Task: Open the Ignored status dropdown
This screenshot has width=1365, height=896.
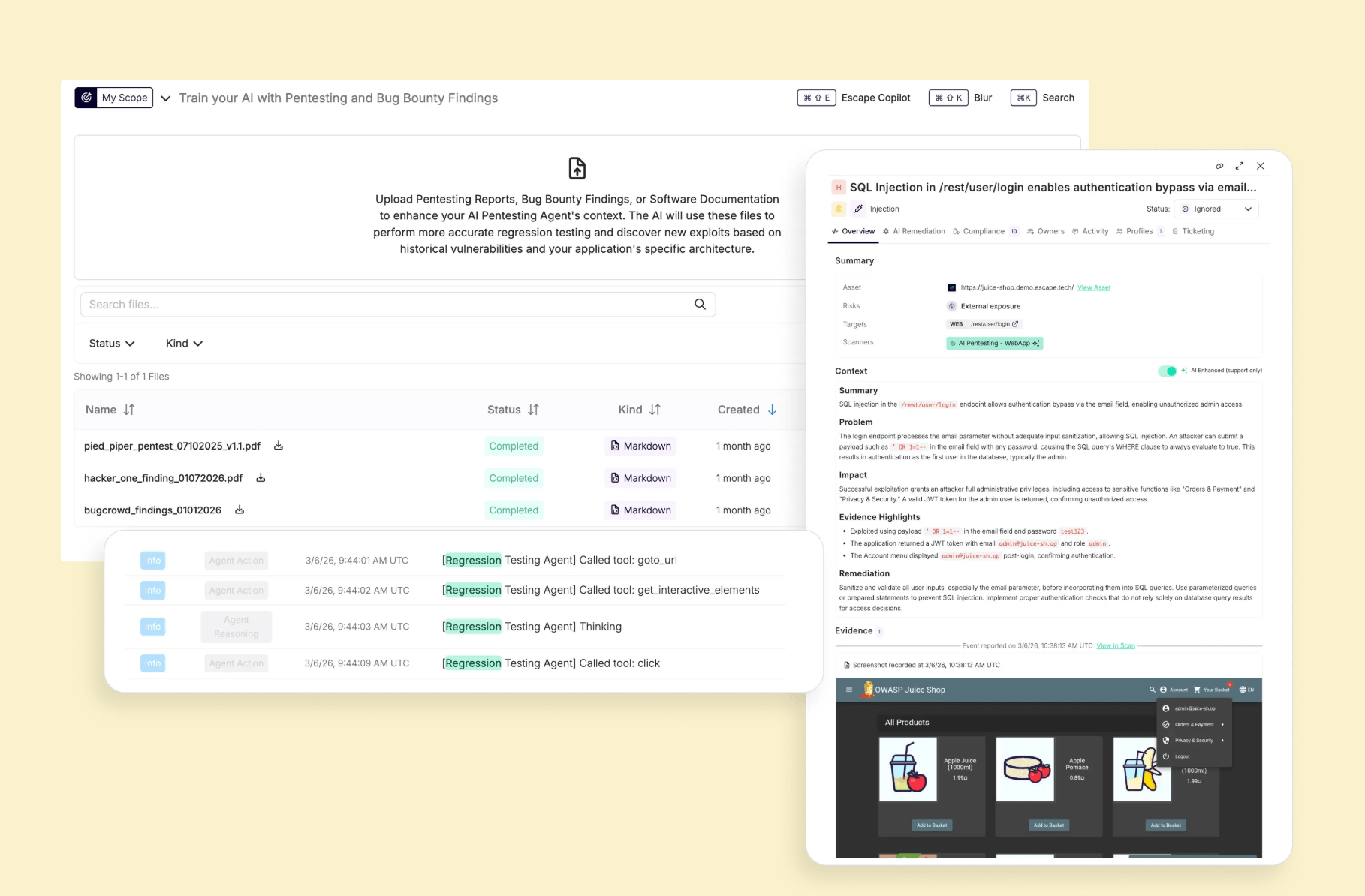Action: click(x=1216, y=209)
